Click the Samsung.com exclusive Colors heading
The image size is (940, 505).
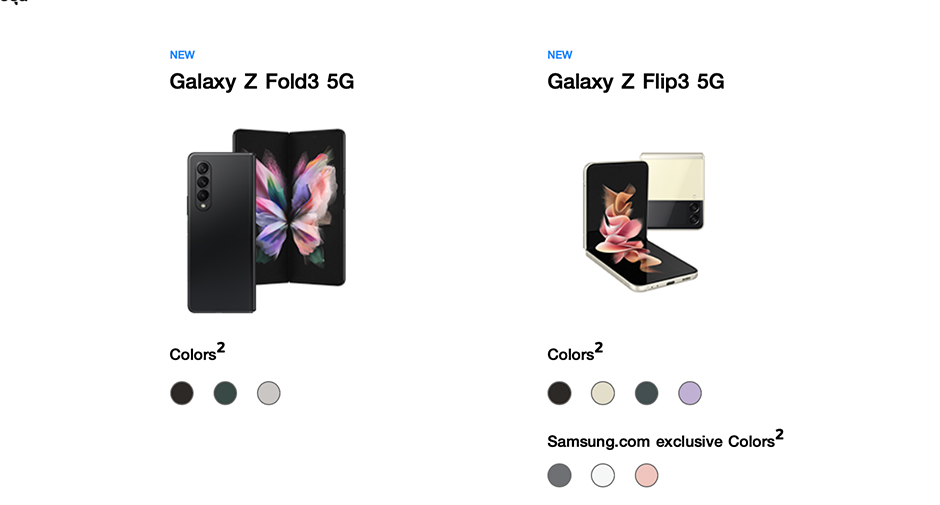(661, 442)
